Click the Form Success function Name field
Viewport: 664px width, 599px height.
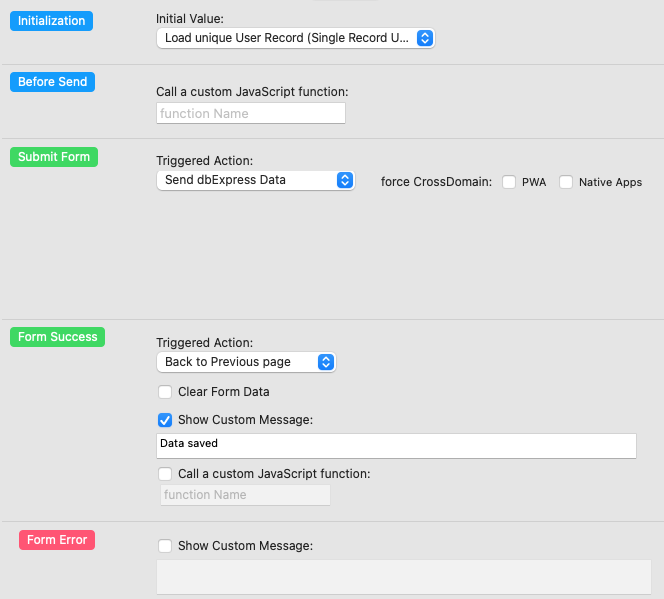click(244, 495)
